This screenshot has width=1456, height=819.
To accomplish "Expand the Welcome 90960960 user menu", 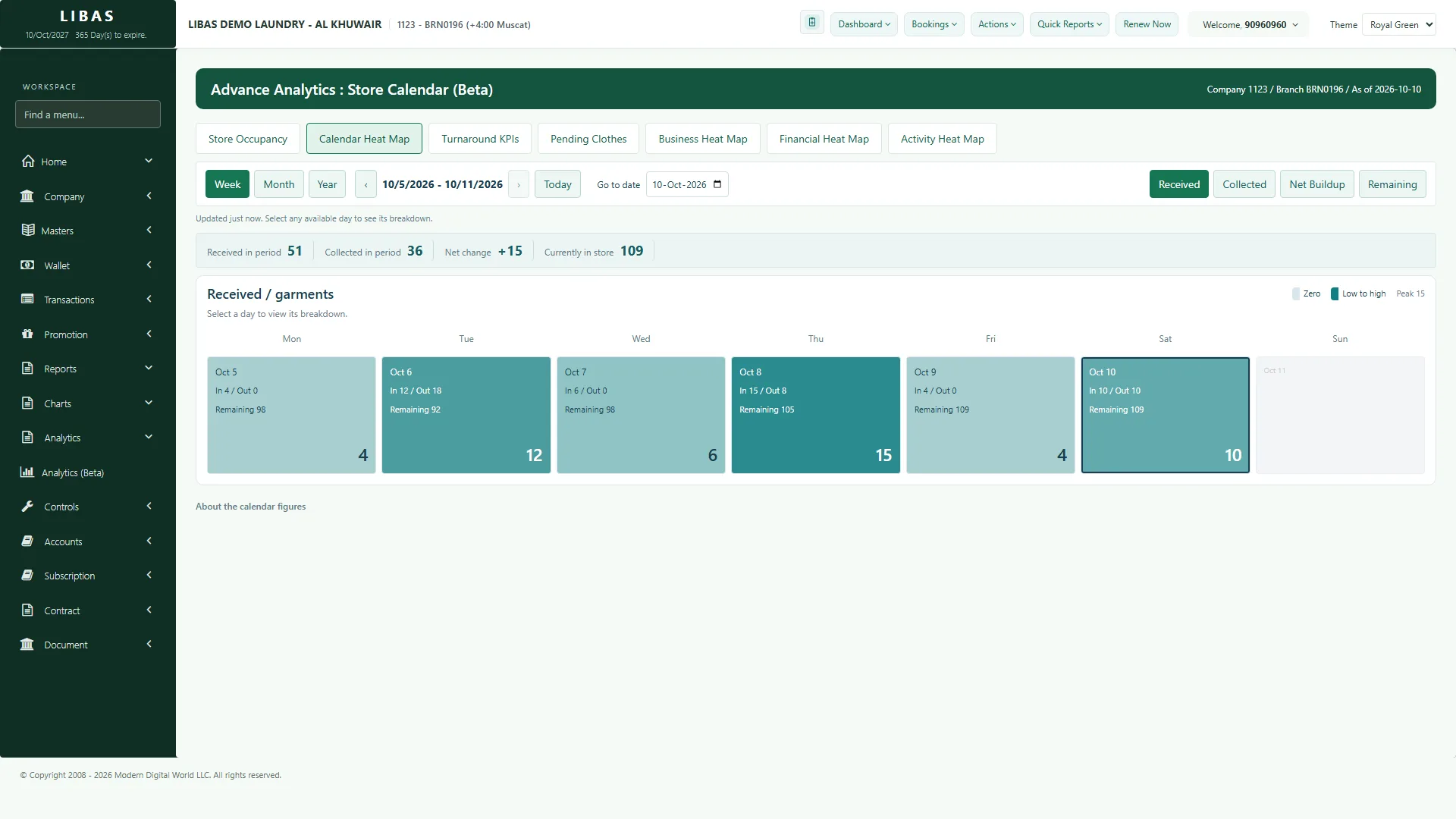I will pos(1250,24).
